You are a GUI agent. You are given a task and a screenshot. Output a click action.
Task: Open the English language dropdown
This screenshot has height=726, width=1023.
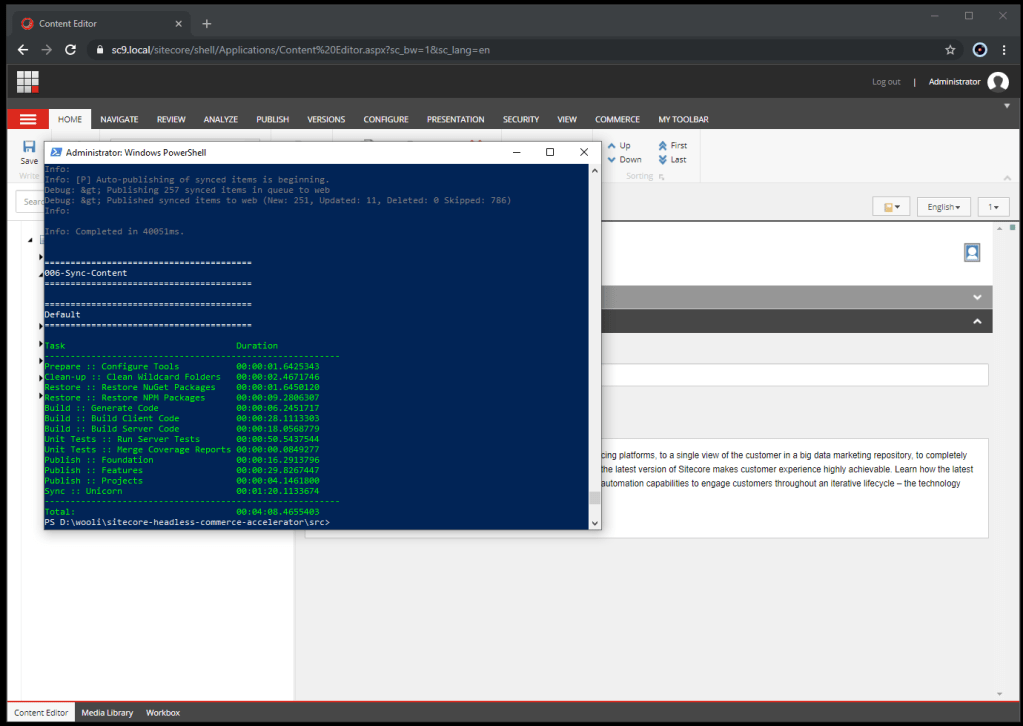(x=944, y=207)
